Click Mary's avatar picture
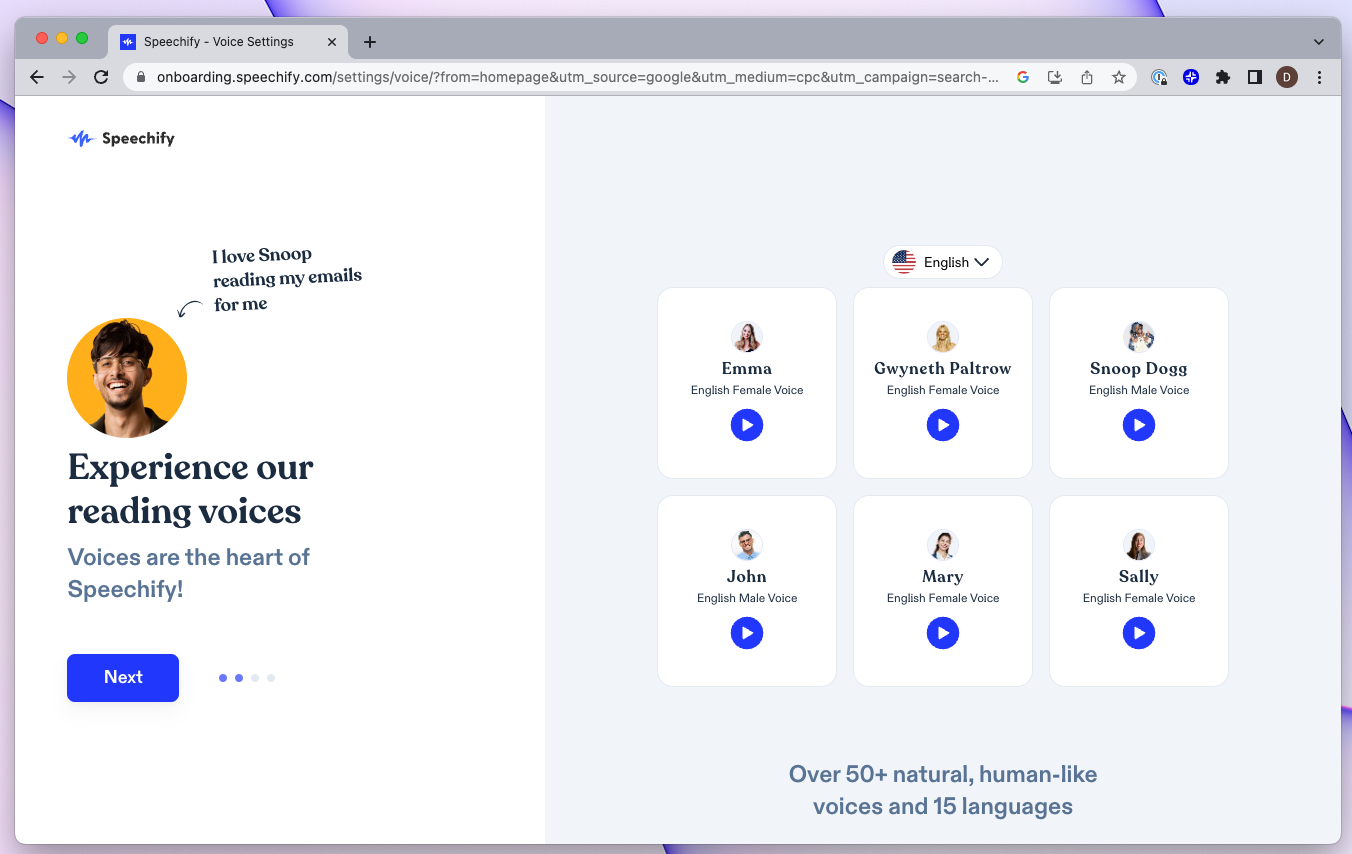The width and height of the screenshot is (1352, 854). coord(943,545)
